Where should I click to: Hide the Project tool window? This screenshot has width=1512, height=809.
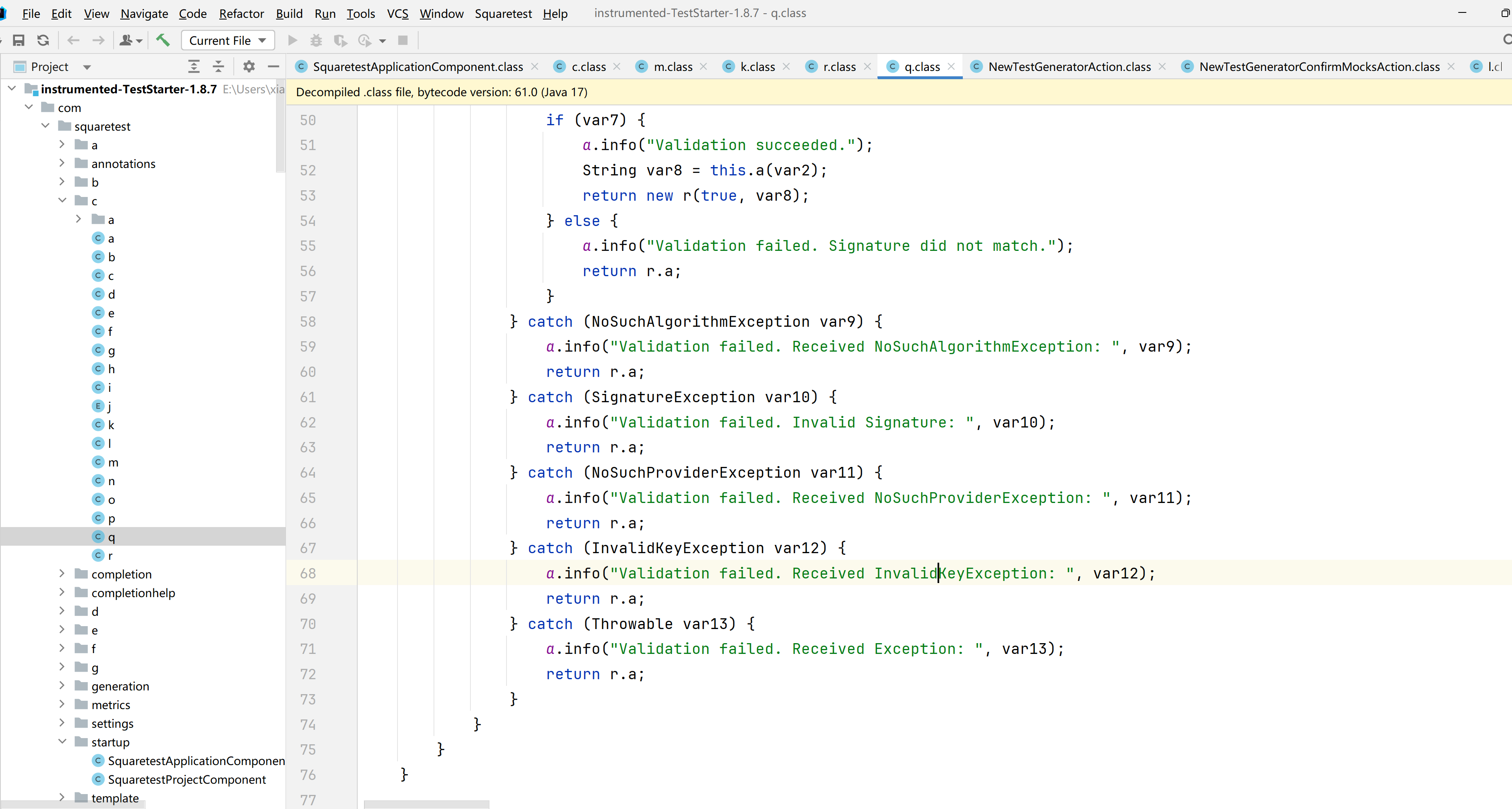click(x=273, y=67)
